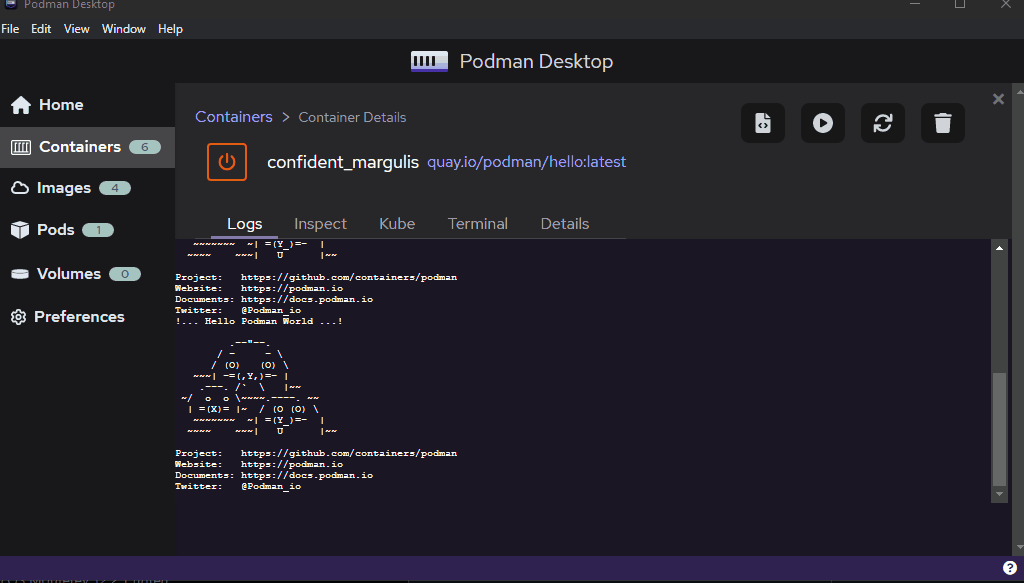
Task: Stop confident_margulis with the orange power icon
Action: click(226, 161)
